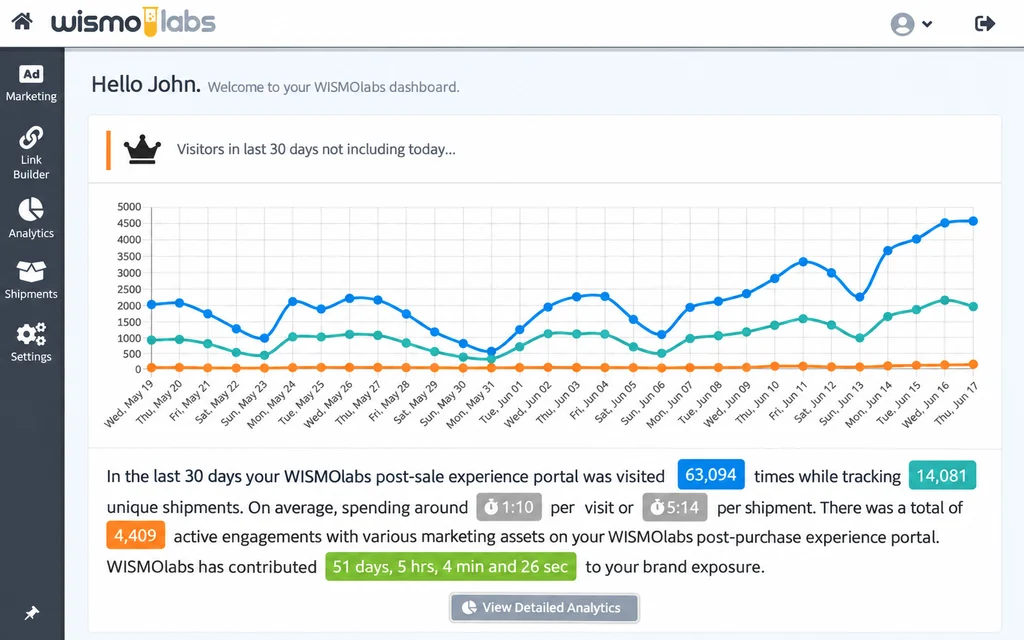Click blue data point for Fri, Jun 04
The width and height of the screenshot is (1024, 640).
coord(605,296)
